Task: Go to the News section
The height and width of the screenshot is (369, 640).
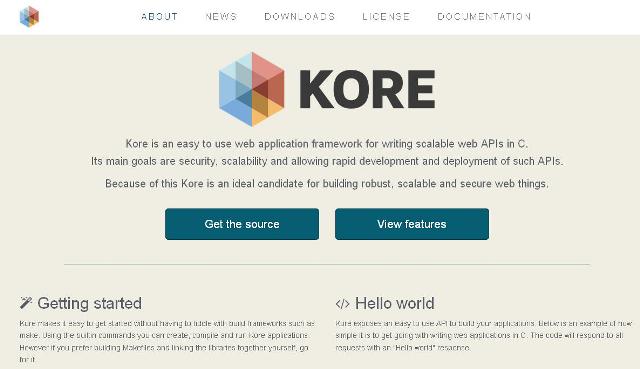Action: pyautogui.click(x=221, y=16)
